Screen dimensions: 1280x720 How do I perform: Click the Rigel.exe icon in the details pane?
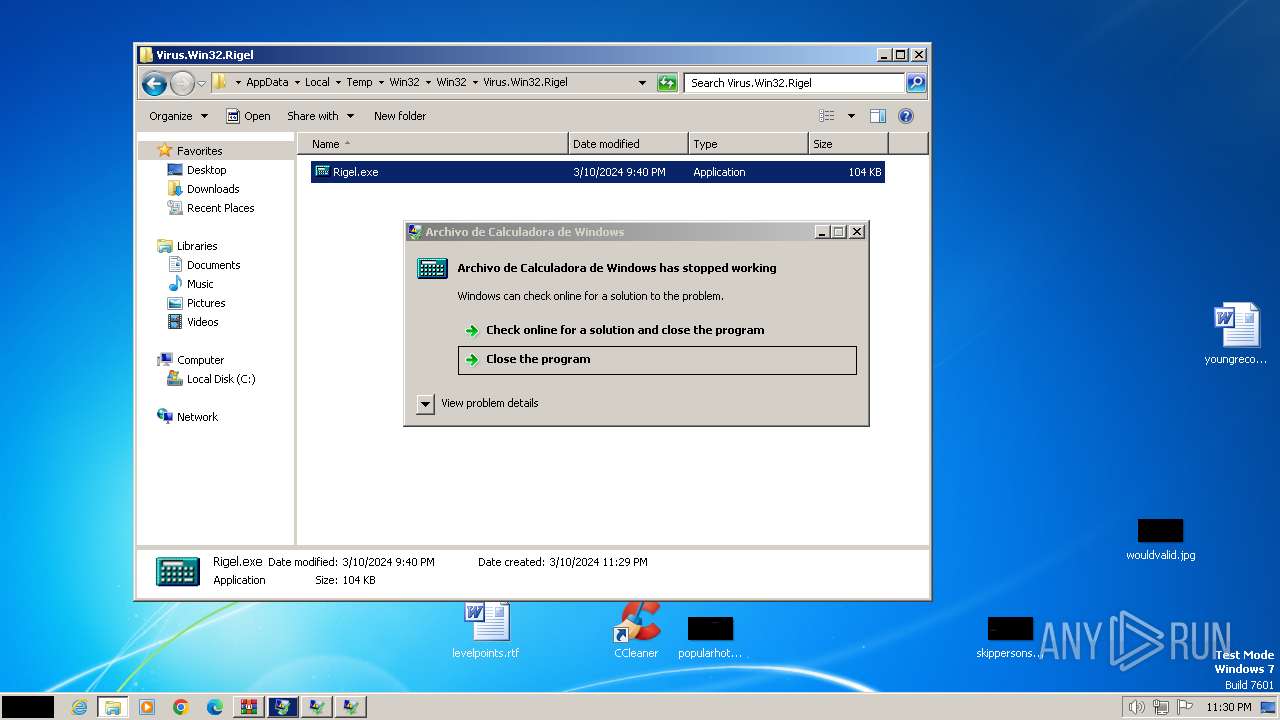pos(178,572)
